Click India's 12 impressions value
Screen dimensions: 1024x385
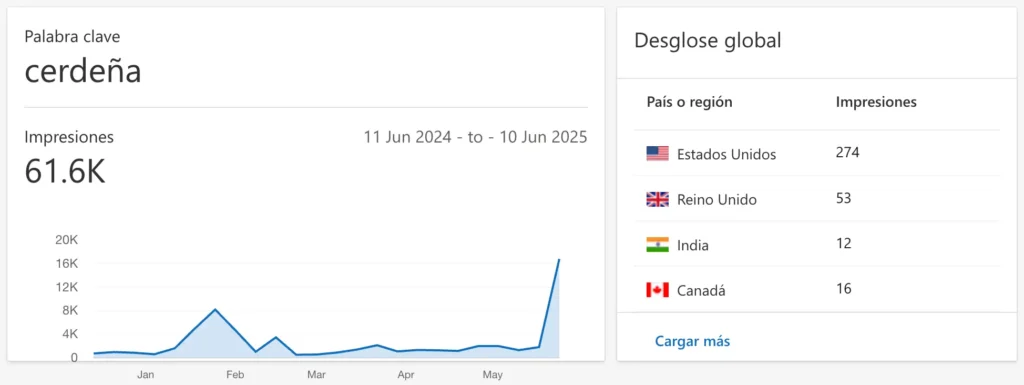843,243
